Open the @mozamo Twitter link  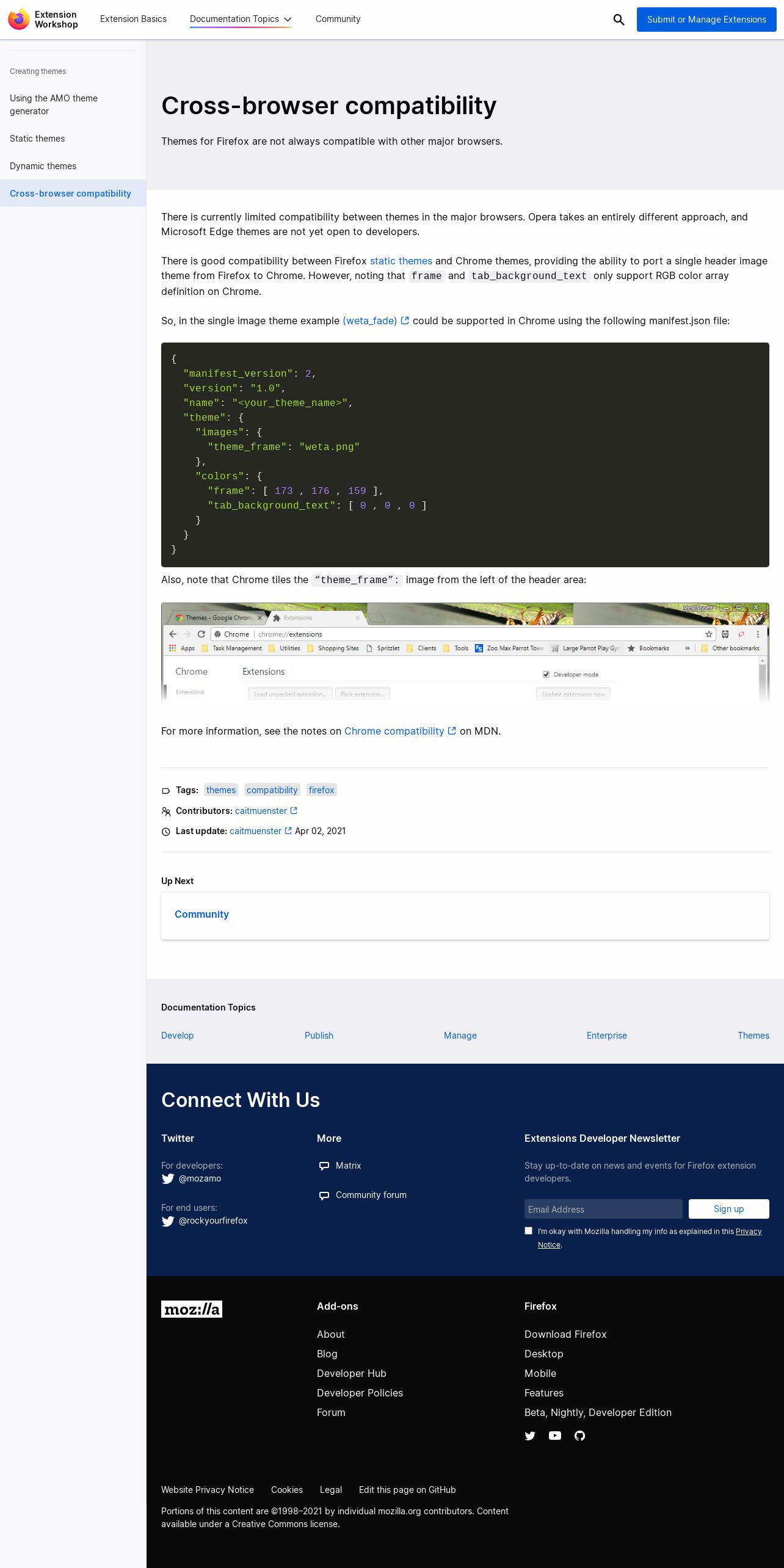[x=200, y=1178]
